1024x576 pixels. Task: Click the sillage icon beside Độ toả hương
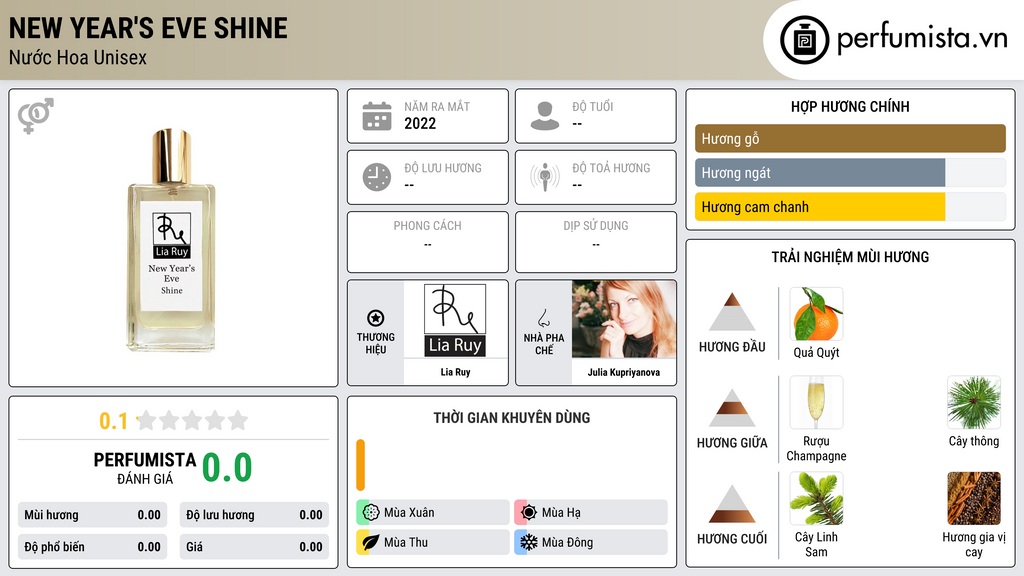(545, 177)
